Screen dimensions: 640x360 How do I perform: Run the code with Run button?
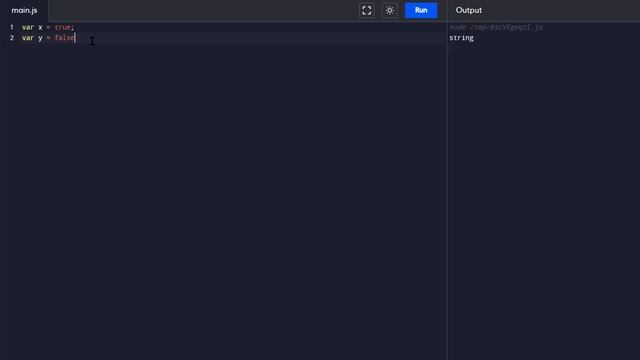click(x=421, y=10)
